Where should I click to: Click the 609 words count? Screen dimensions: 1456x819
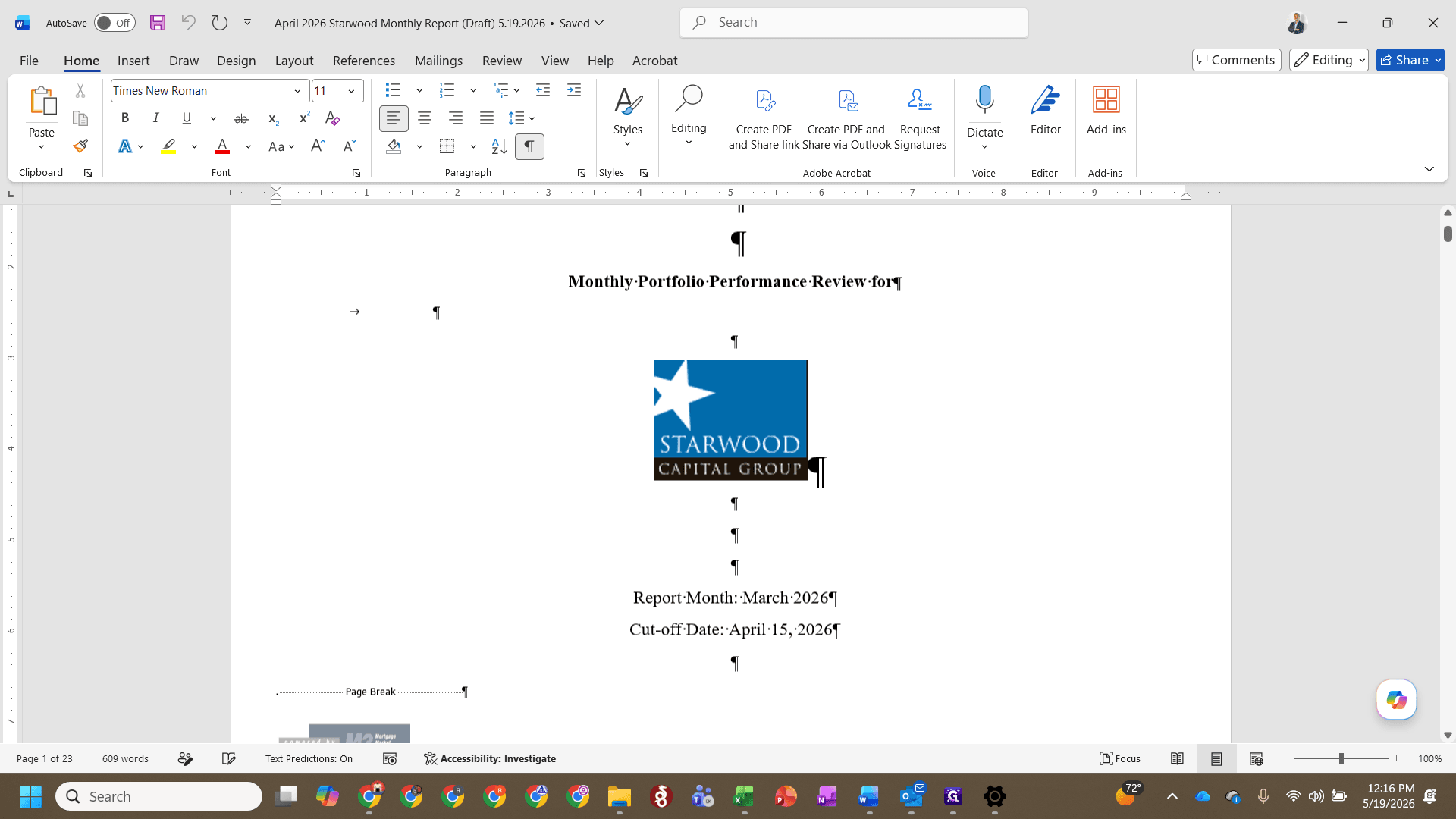pyautogui.click(x=125, y=758)
